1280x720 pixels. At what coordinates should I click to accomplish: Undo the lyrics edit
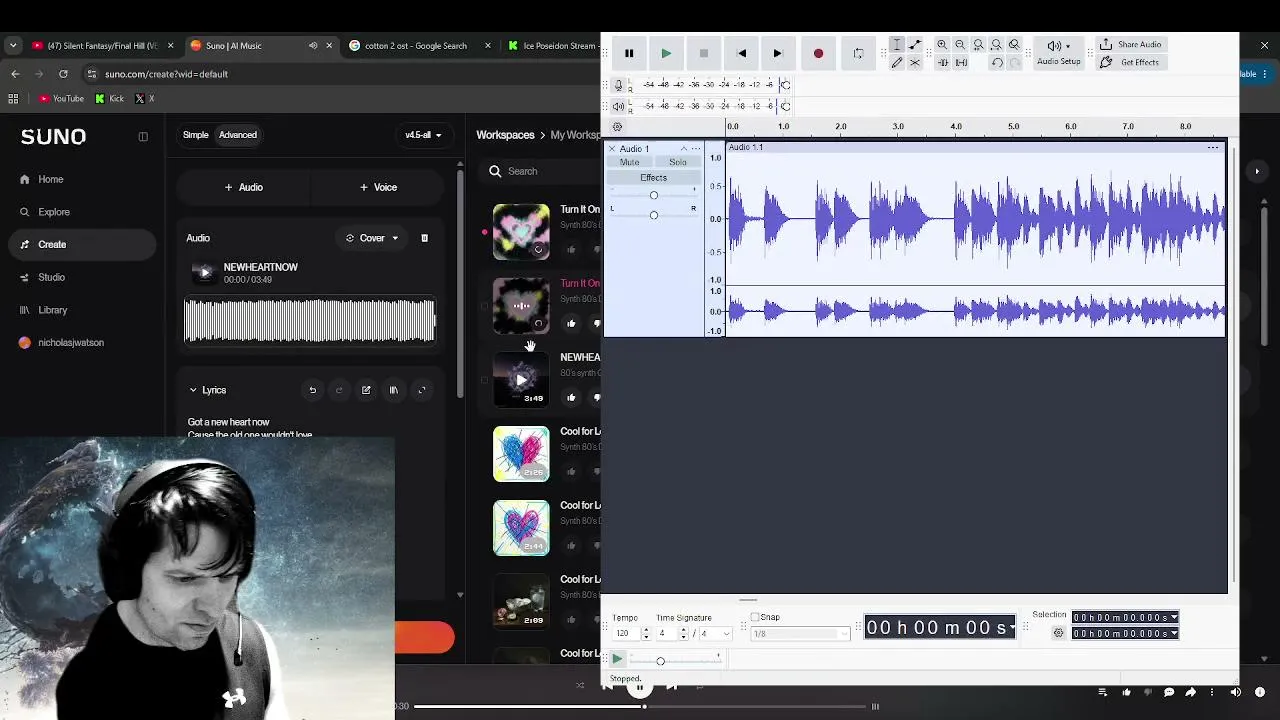coord(312,390)
